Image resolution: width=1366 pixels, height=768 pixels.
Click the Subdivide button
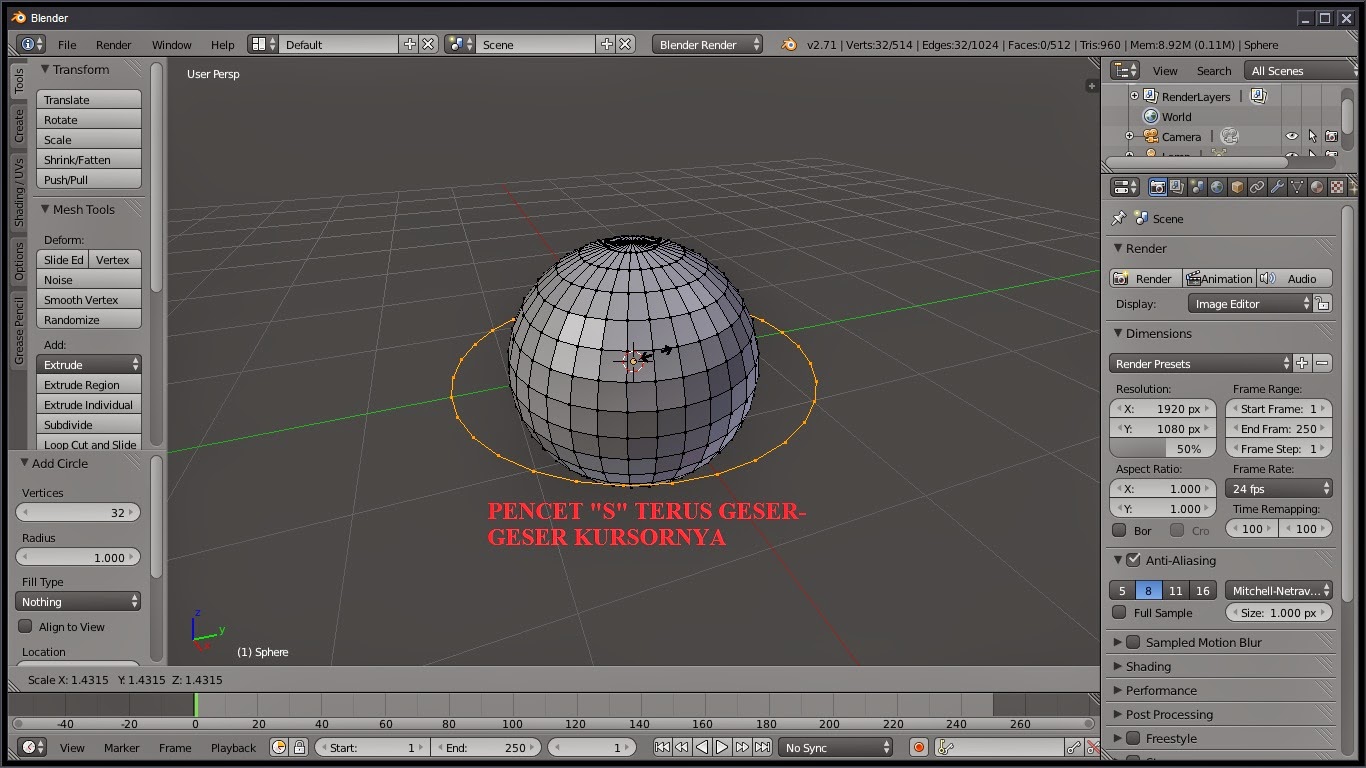[x=88, y=425]
